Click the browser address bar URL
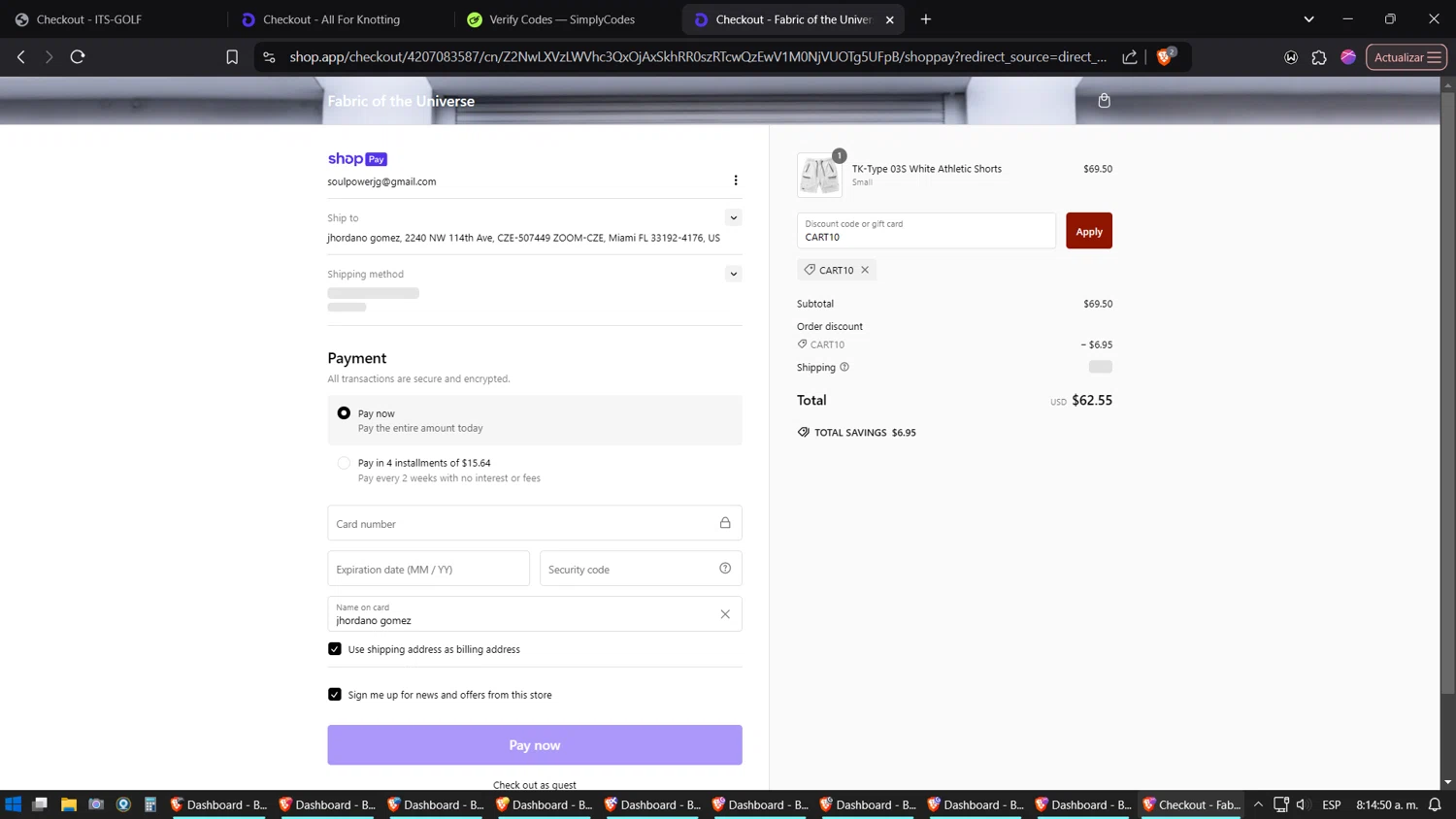Screen dimensions: 1456x819 697,57
